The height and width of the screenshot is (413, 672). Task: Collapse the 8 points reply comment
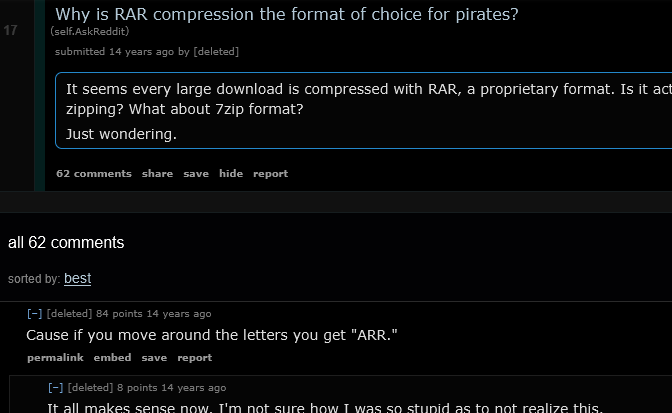[x=56, y=388]
